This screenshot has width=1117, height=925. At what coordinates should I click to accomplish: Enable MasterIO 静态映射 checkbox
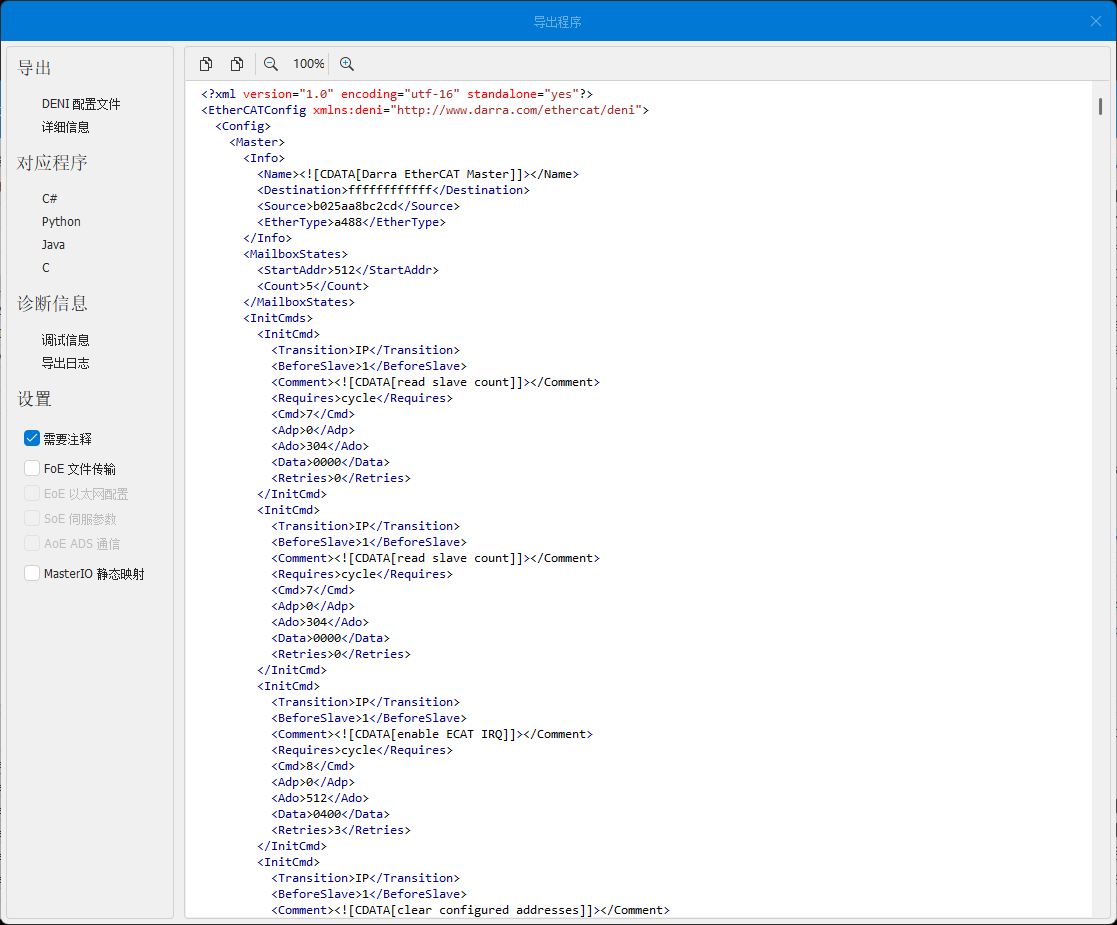[x=32, y=574]
